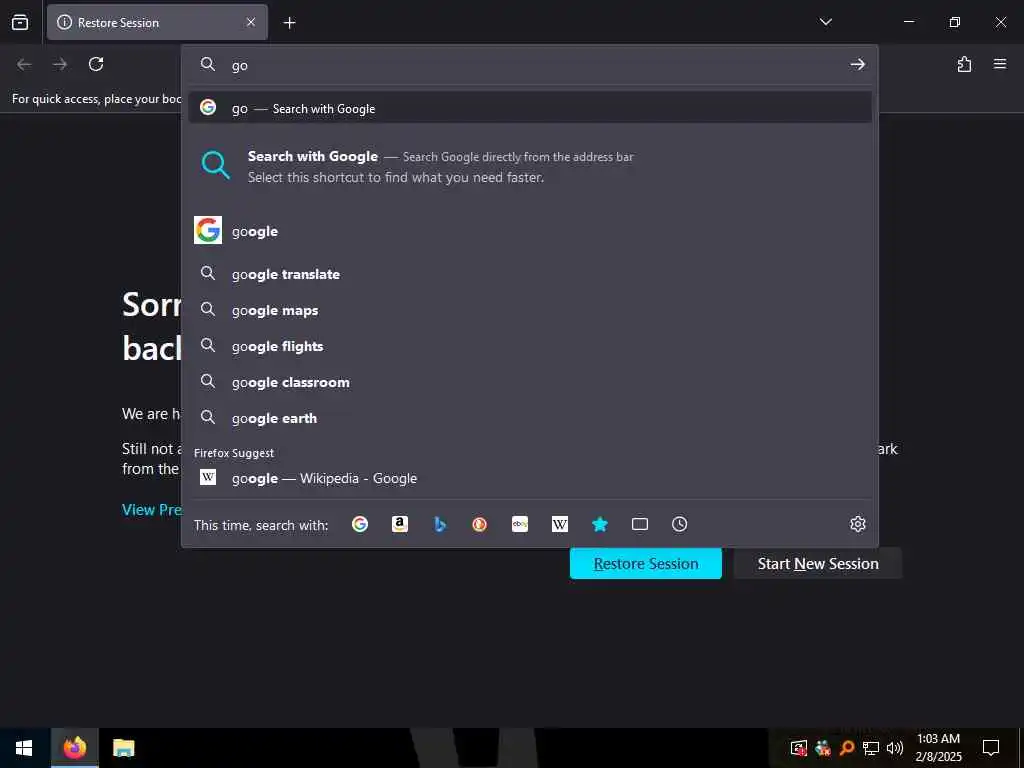1024x768 pixels.
Task: Click Firefox icon in the taskbar
Action: click(74, 748)
